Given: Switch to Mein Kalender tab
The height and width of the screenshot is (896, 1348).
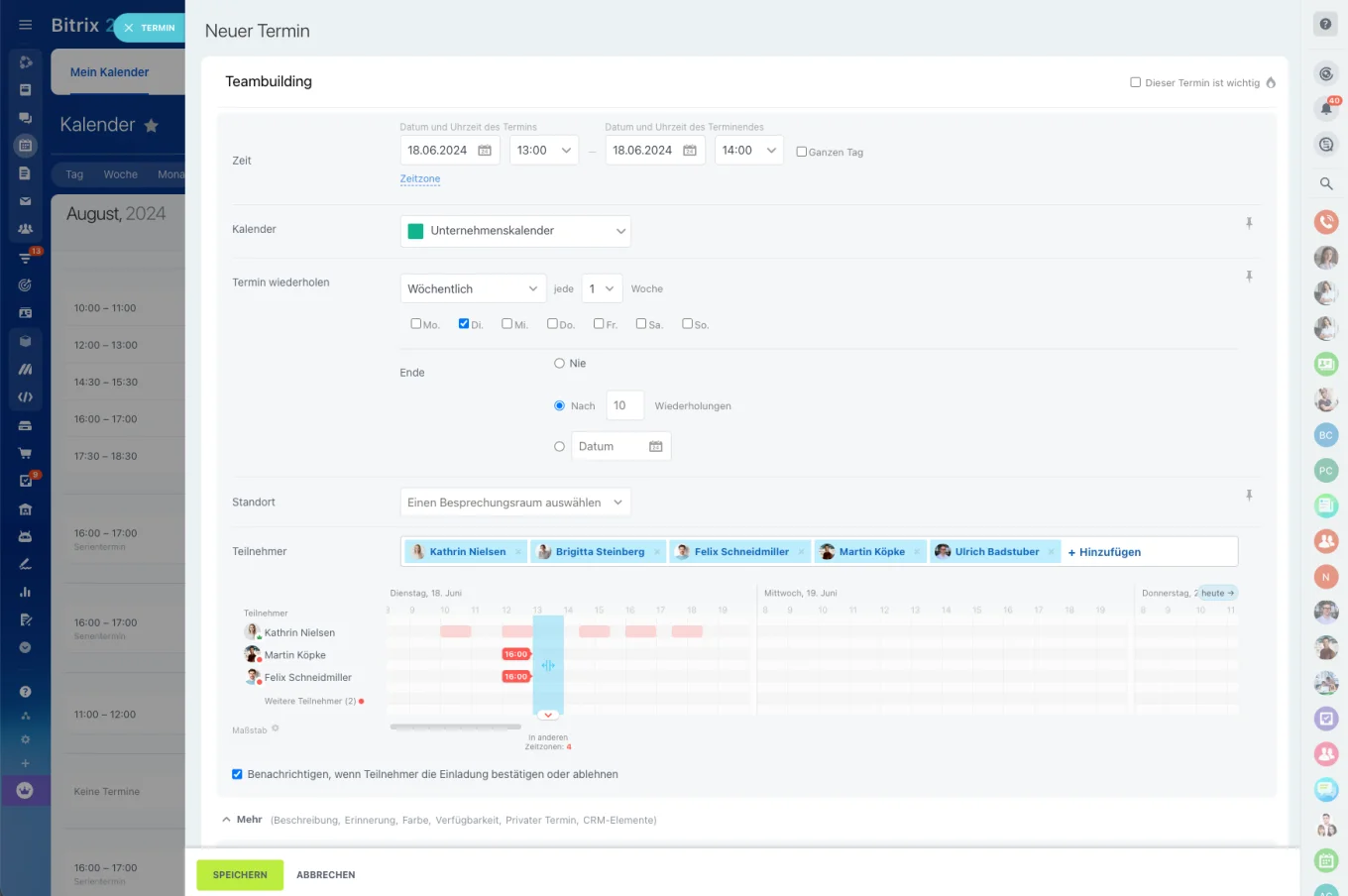Looking at the screenshot, I should [x=109, y=72].
